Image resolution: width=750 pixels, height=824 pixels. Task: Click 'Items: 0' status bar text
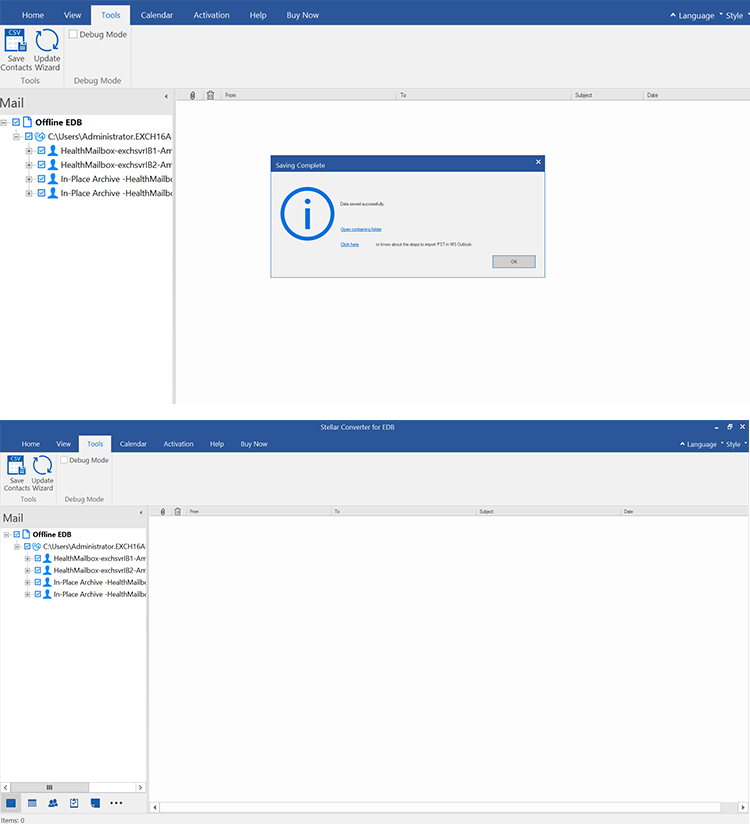pos(12,820)
